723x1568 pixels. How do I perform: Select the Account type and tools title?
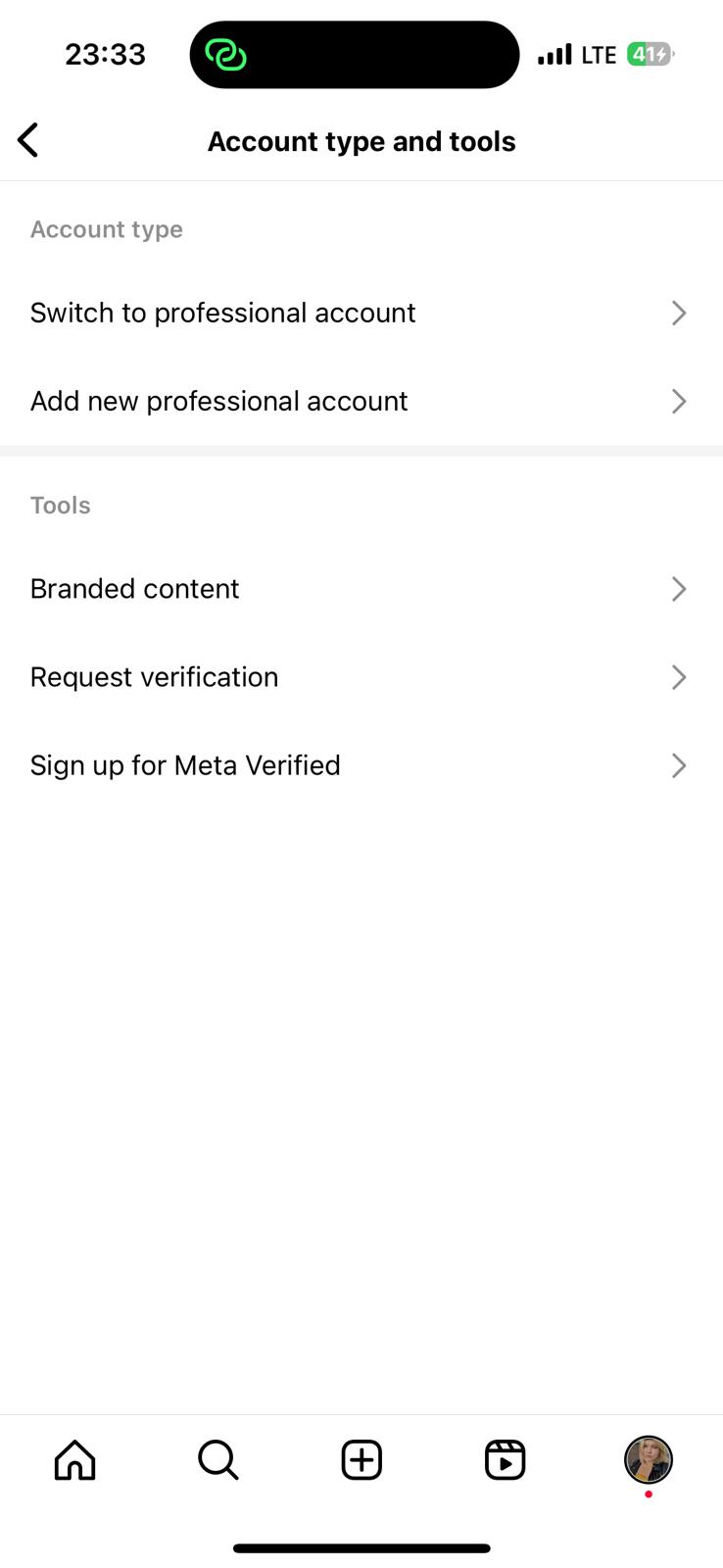click(361, 140)
